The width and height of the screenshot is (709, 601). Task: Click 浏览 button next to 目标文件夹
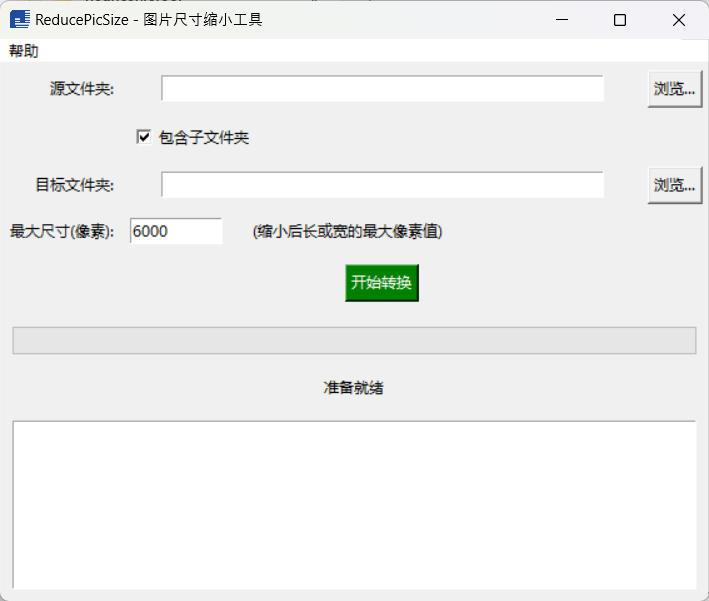[674, 185]
